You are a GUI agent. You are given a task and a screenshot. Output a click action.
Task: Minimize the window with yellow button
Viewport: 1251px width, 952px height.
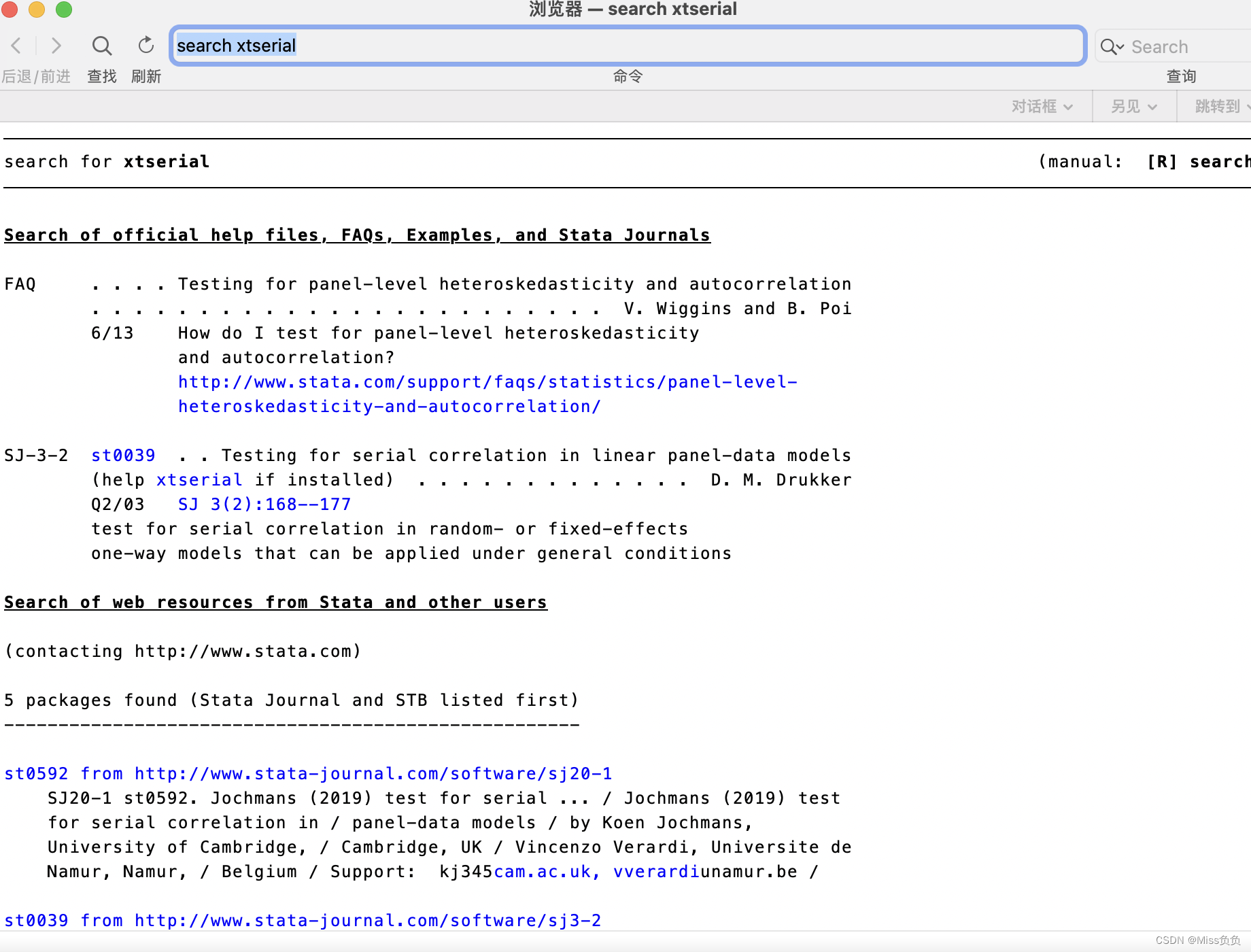[x=37, y=9]
